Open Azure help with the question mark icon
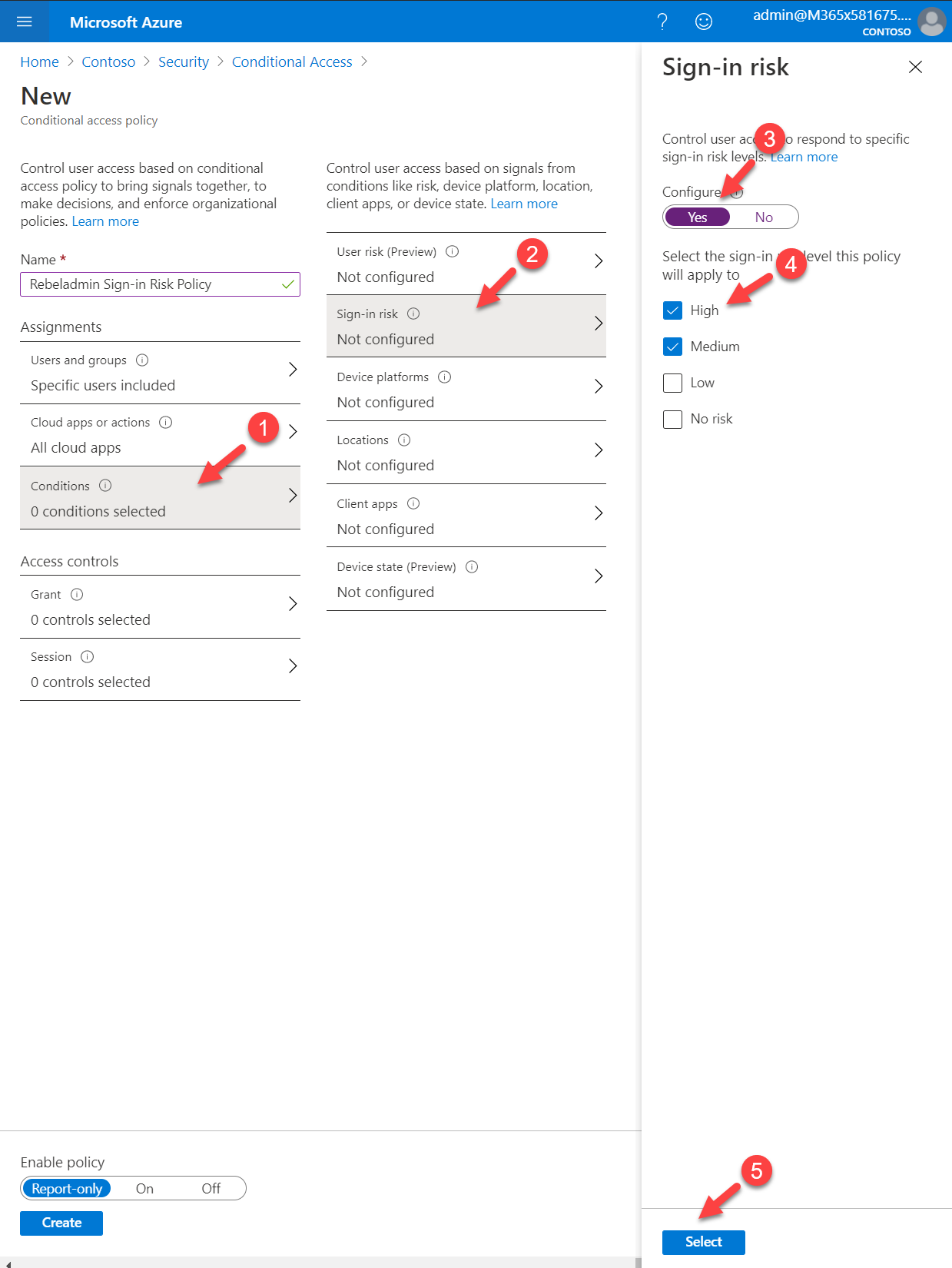Viewport: 952px width, 1268px height. pyautogui.click(x=662, y=22)
